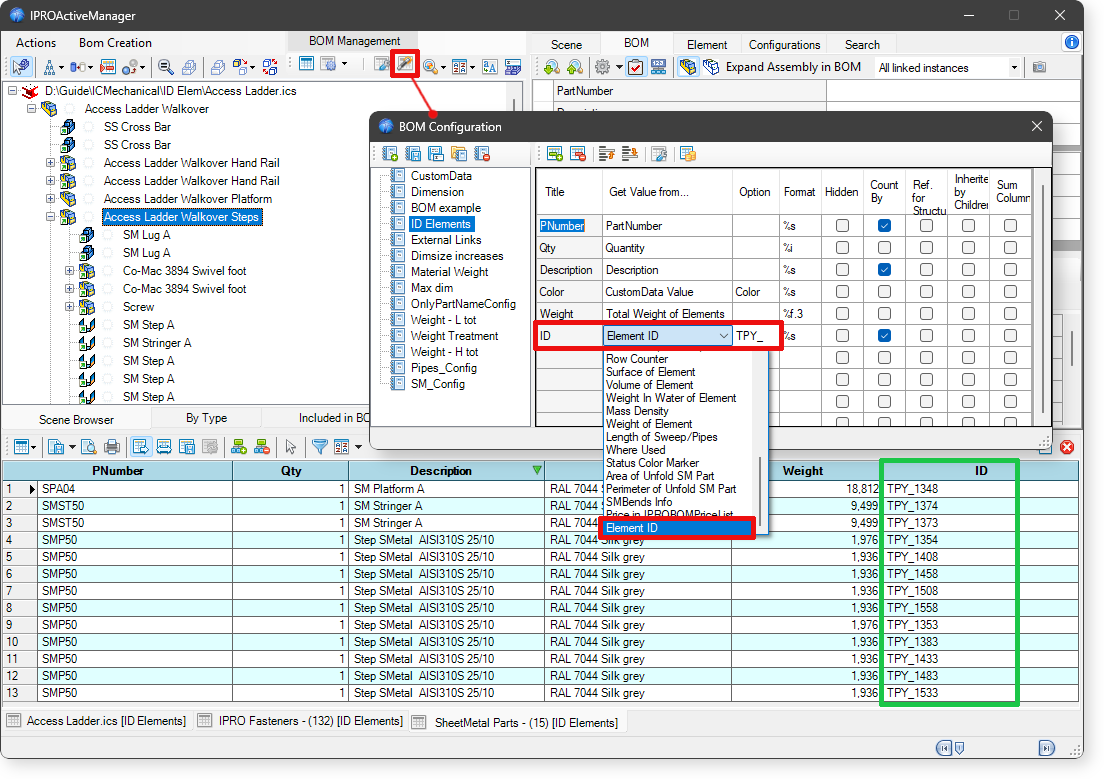This screenshot has height=779, width=1104.
Task: Open the All linked instances dropdown
Action: pos(1013,68)
